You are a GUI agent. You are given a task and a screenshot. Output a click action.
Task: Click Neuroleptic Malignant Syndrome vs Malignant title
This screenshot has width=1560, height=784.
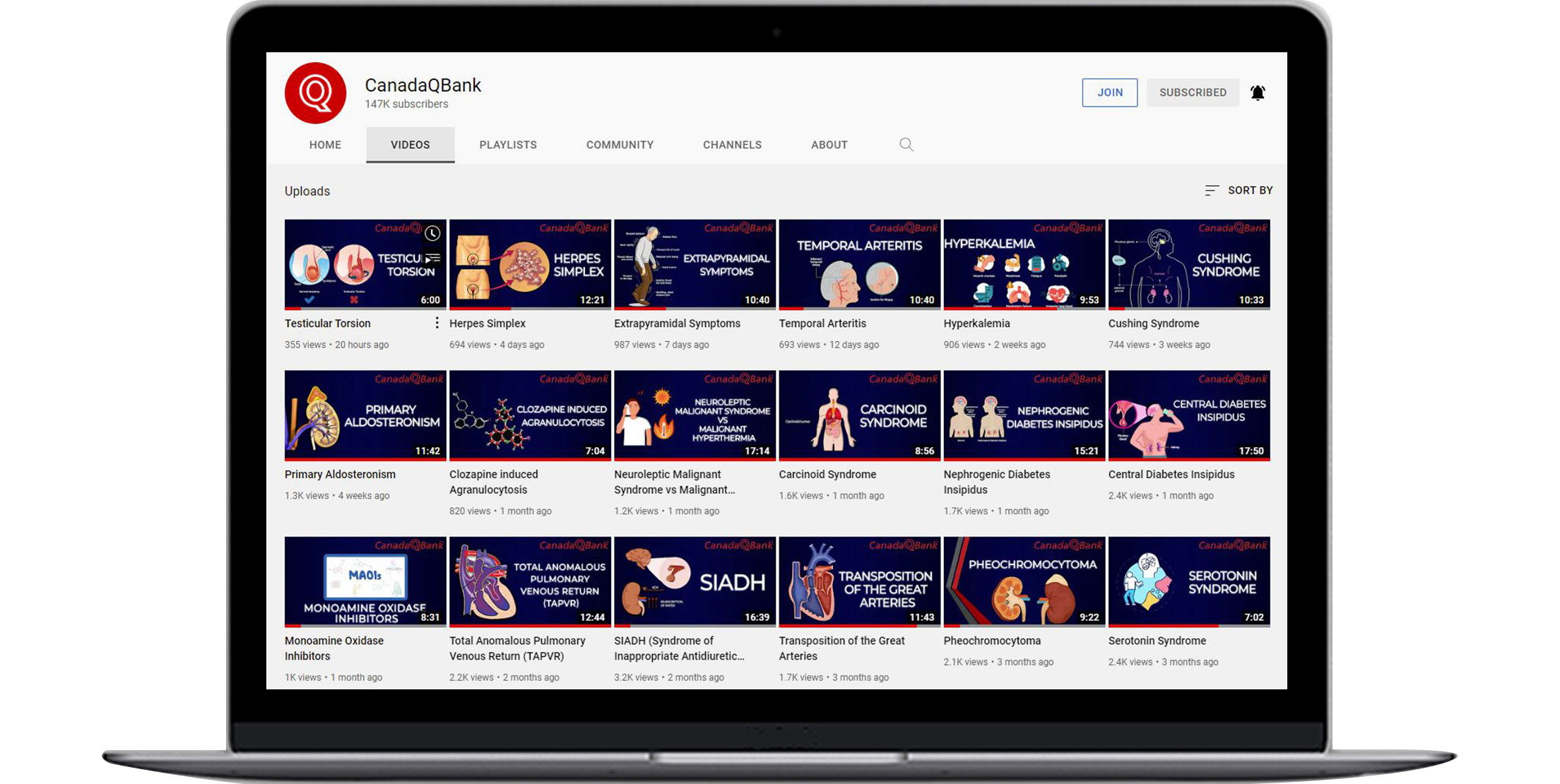[675, 482]
